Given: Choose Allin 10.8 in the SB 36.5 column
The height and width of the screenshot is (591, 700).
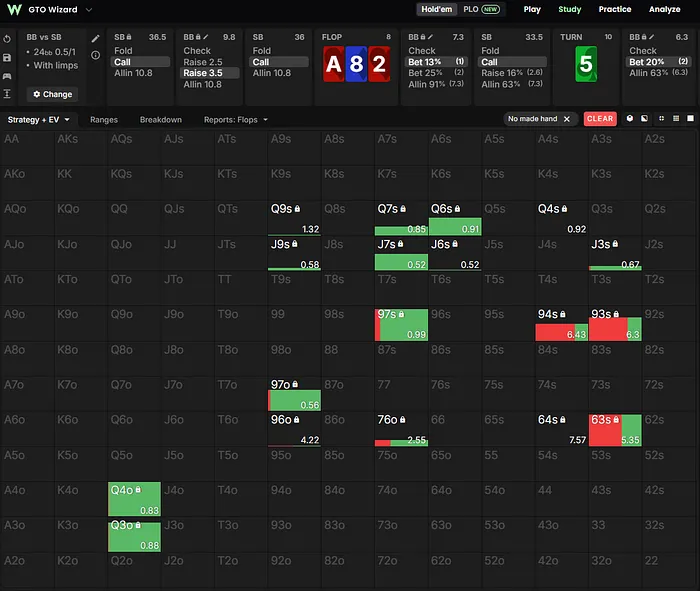Looking at the screenshot, I should point(140,73).
